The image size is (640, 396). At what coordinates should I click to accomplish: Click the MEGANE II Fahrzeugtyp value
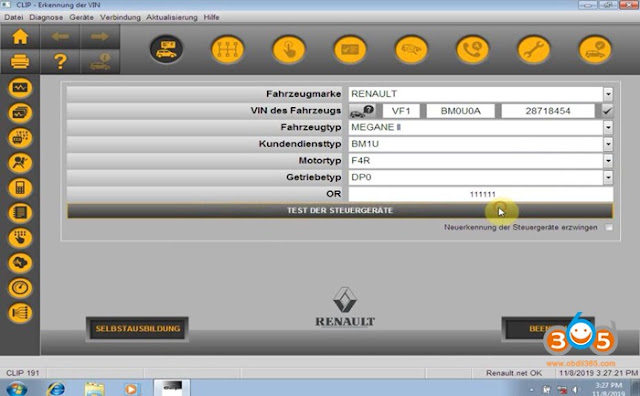pos(376,127)
